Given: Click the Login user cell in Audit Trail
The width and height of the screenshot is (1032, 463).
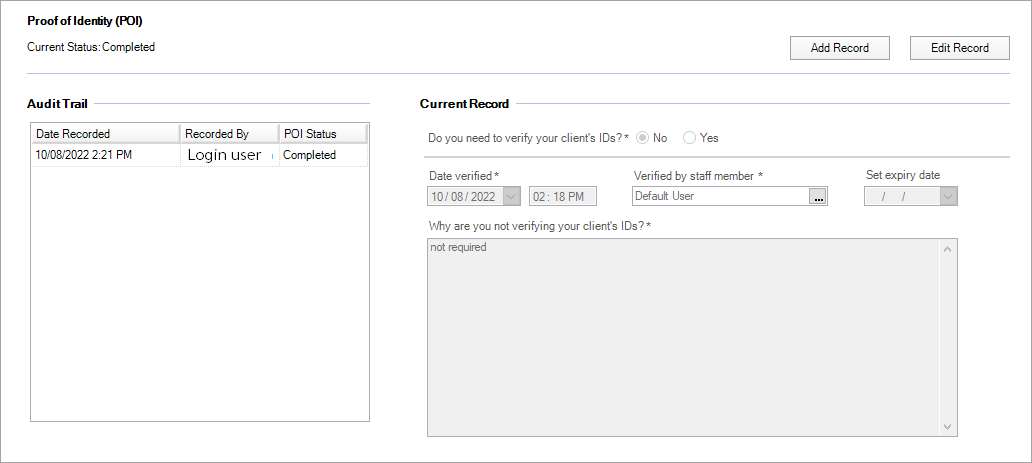Looking at the screenshot, I should click(226, 155).
